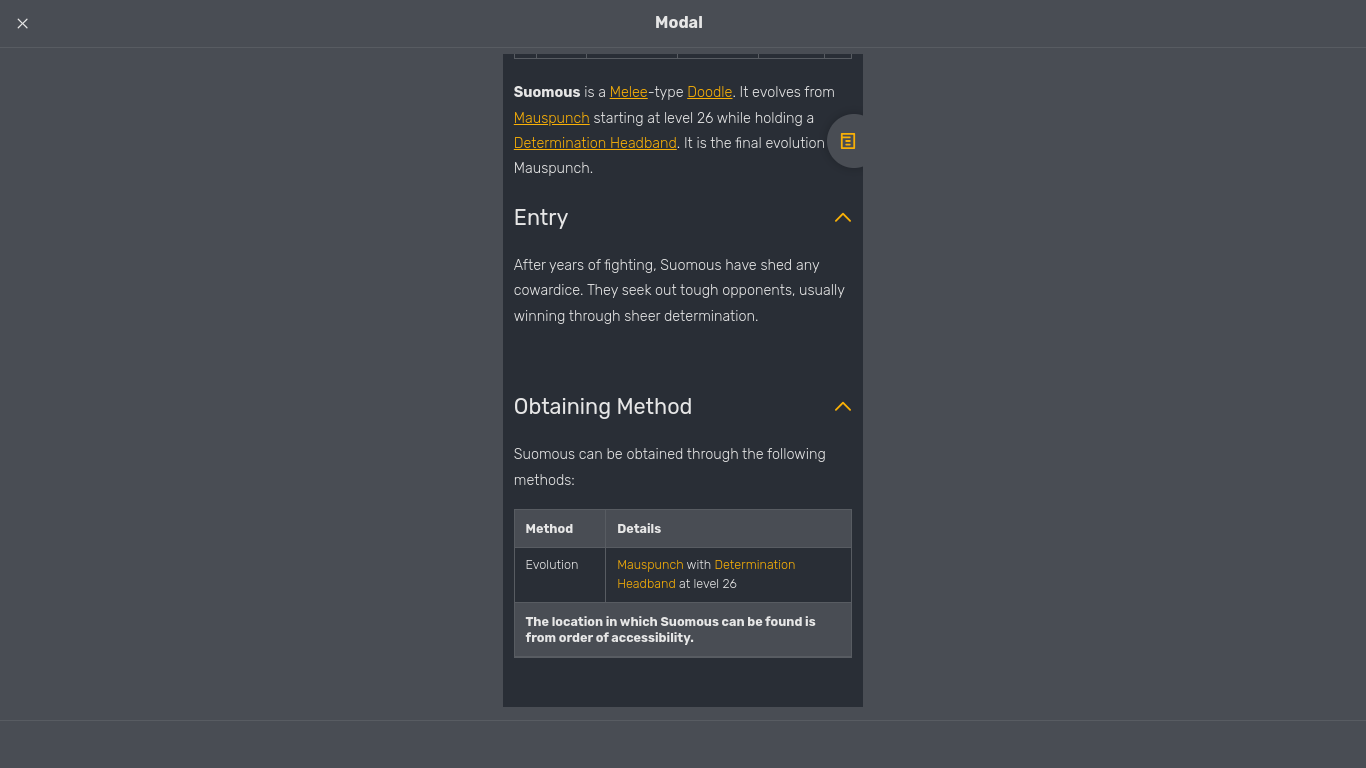
Task: Click Mauspunch link inside the table
Action: pyautogui.click(x=650, y=564)
